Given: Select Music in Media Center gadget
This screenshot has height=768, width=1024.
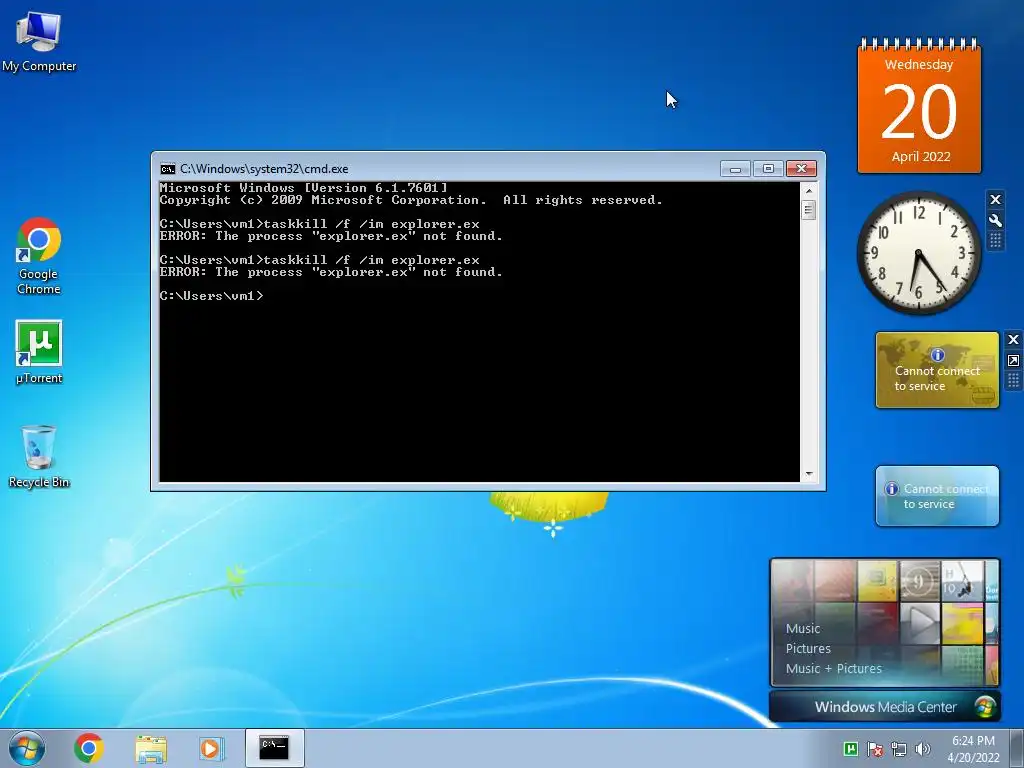Looking at the screenshot, I should click(x=803, y=628).
